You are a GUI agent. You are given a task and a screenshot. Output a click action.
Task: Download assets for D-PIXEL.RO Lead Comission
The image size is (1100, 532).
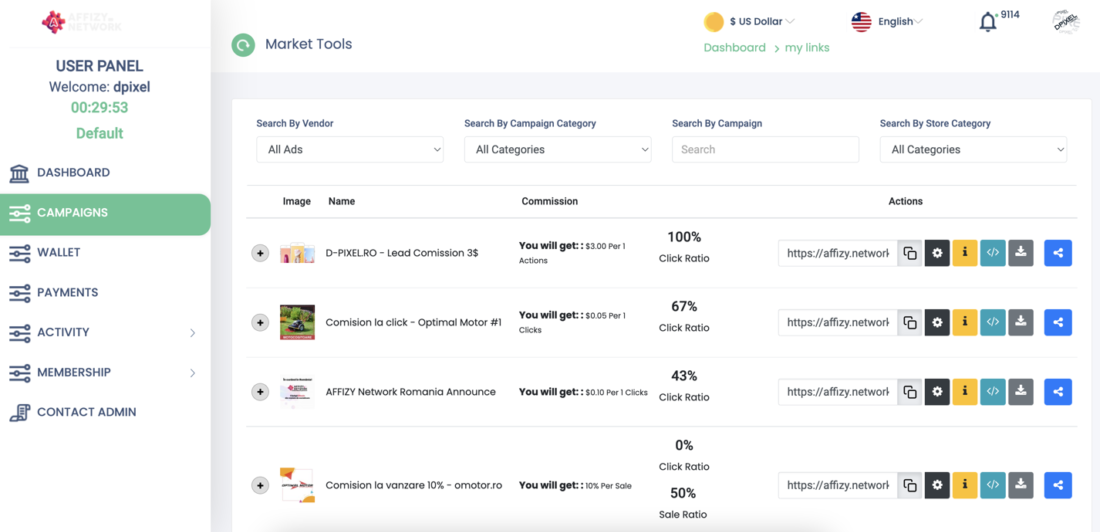coord(1021,253)
